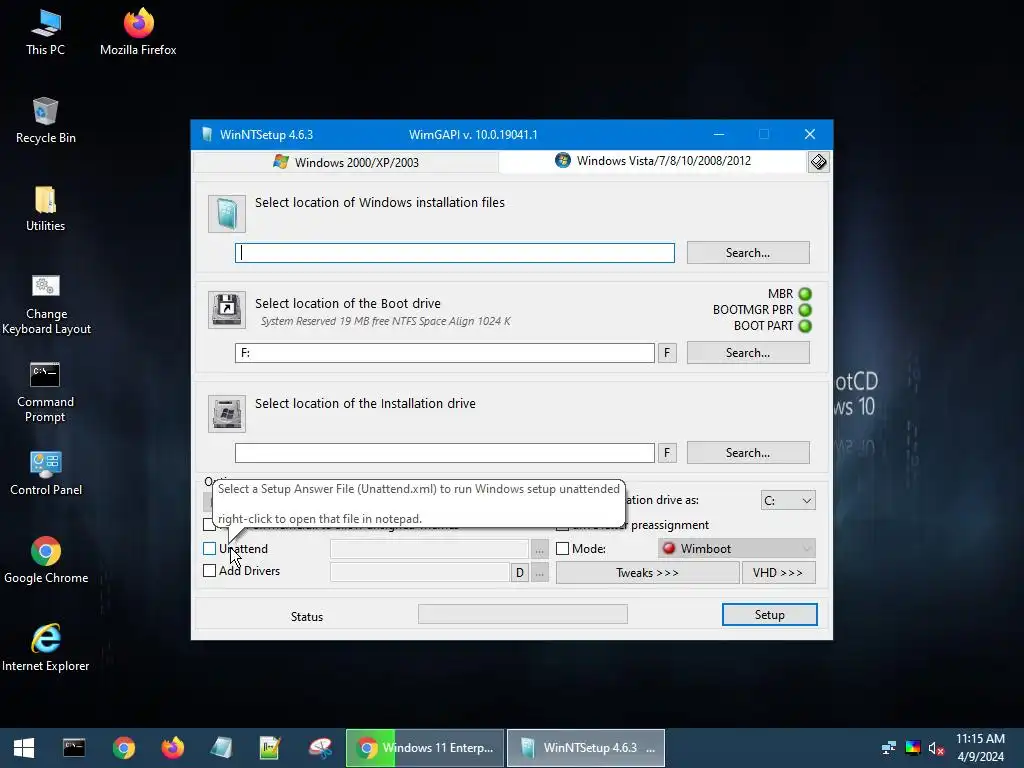1024x768 pixels.
Task: Click the network icon in system tray
Action: [889, 748]
